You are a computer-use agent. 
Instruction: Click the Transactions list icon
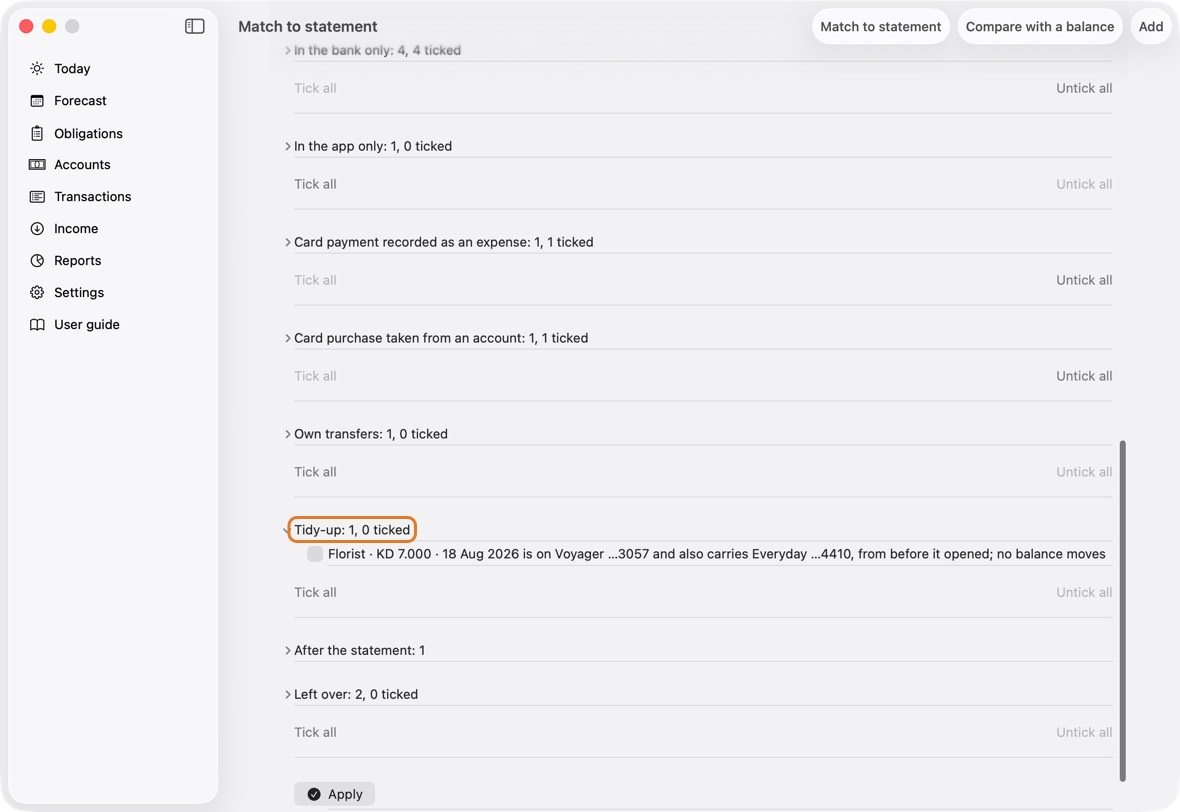pyautogui.click(x=37, y=196)
